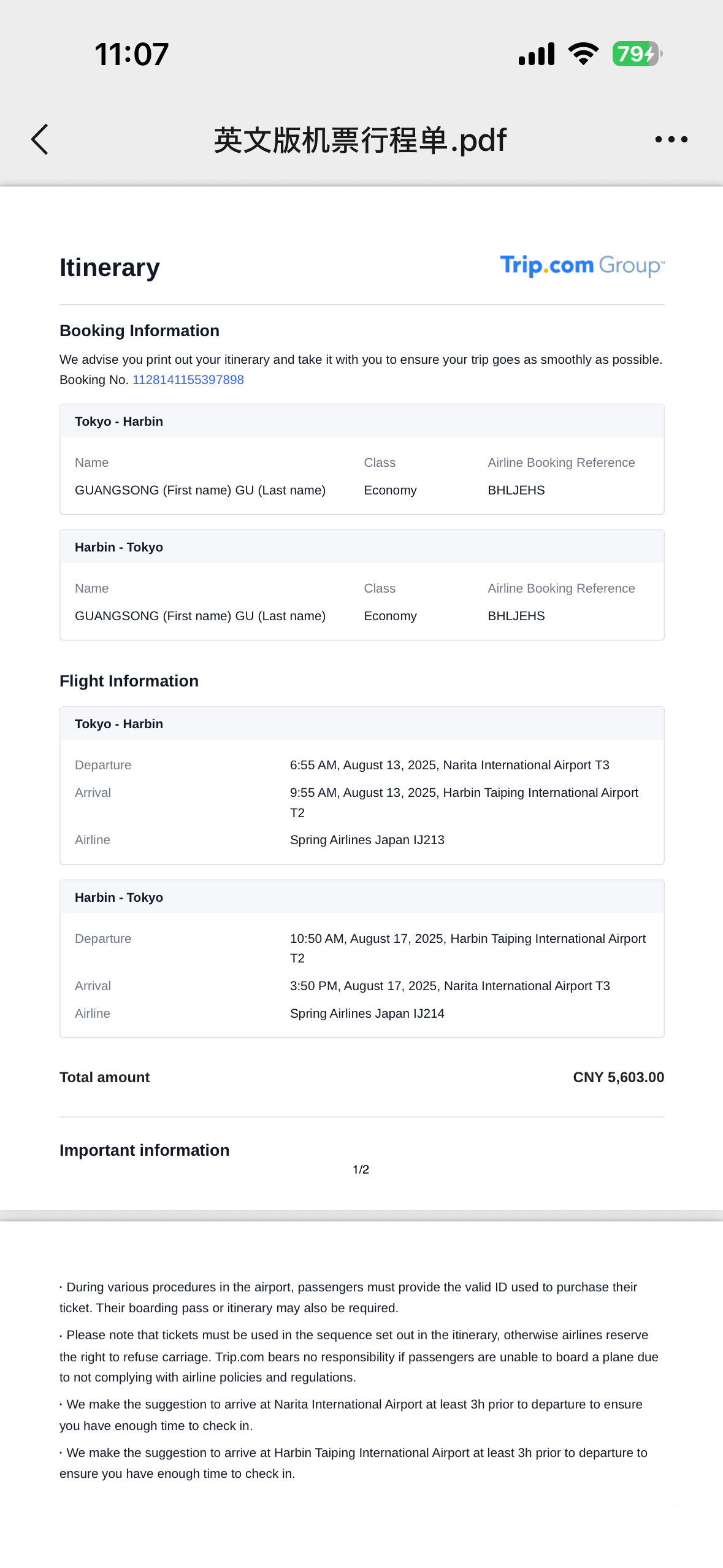This screenshot has height=1568, width=723.
Task: Tap the 英文版机票行程单.pdf file title
Action: [360, 140]
